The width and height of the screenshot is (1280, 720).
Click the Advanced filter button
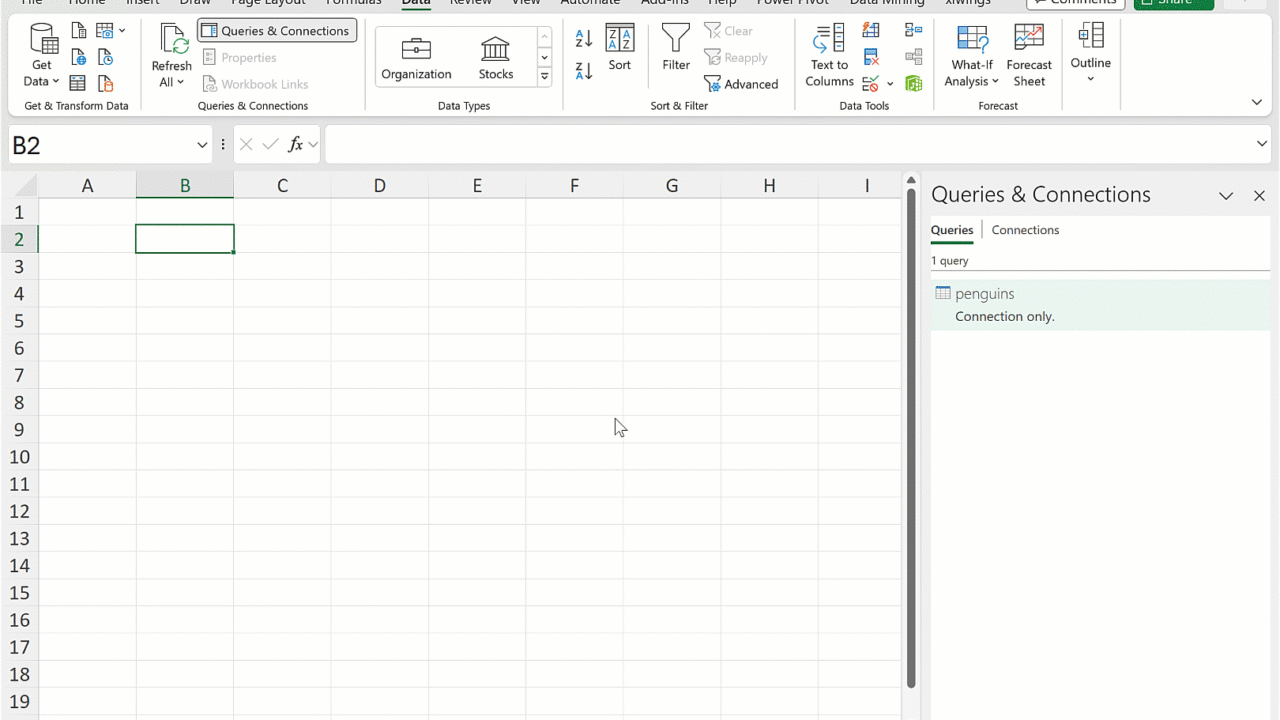[x=741, y=84]
